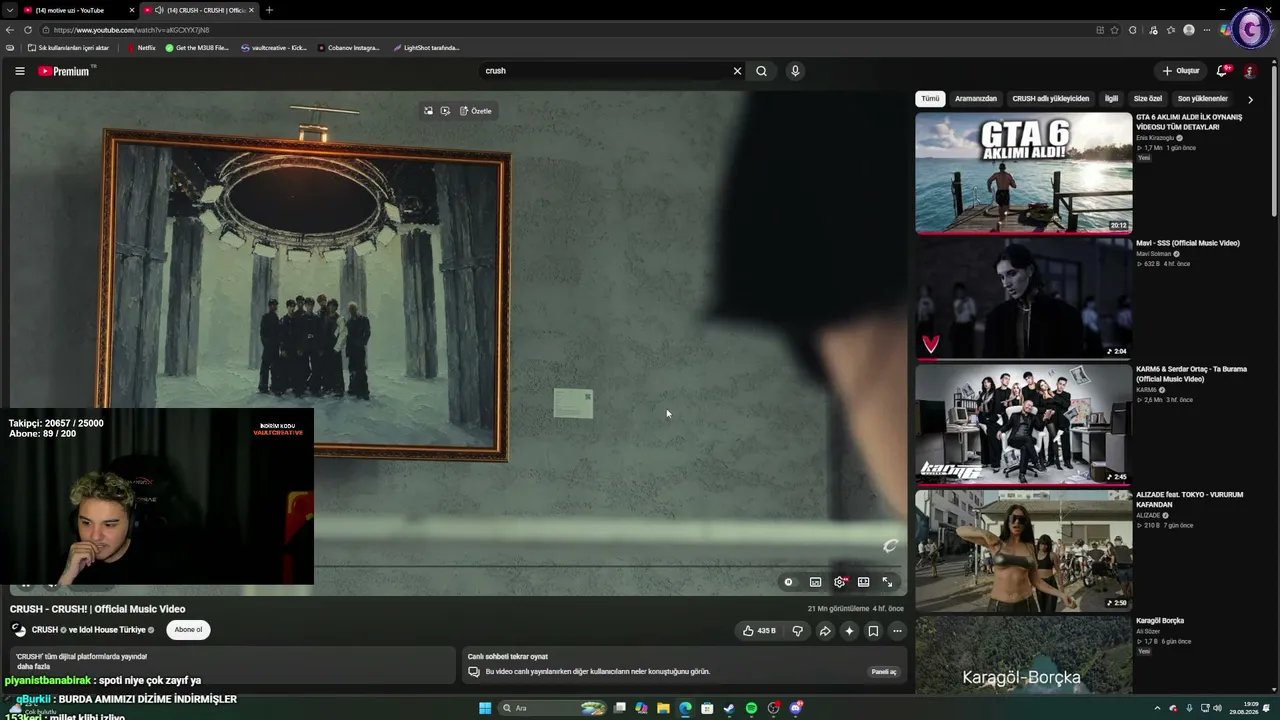Open the YouTube account avatar menu

[1249, 71]
